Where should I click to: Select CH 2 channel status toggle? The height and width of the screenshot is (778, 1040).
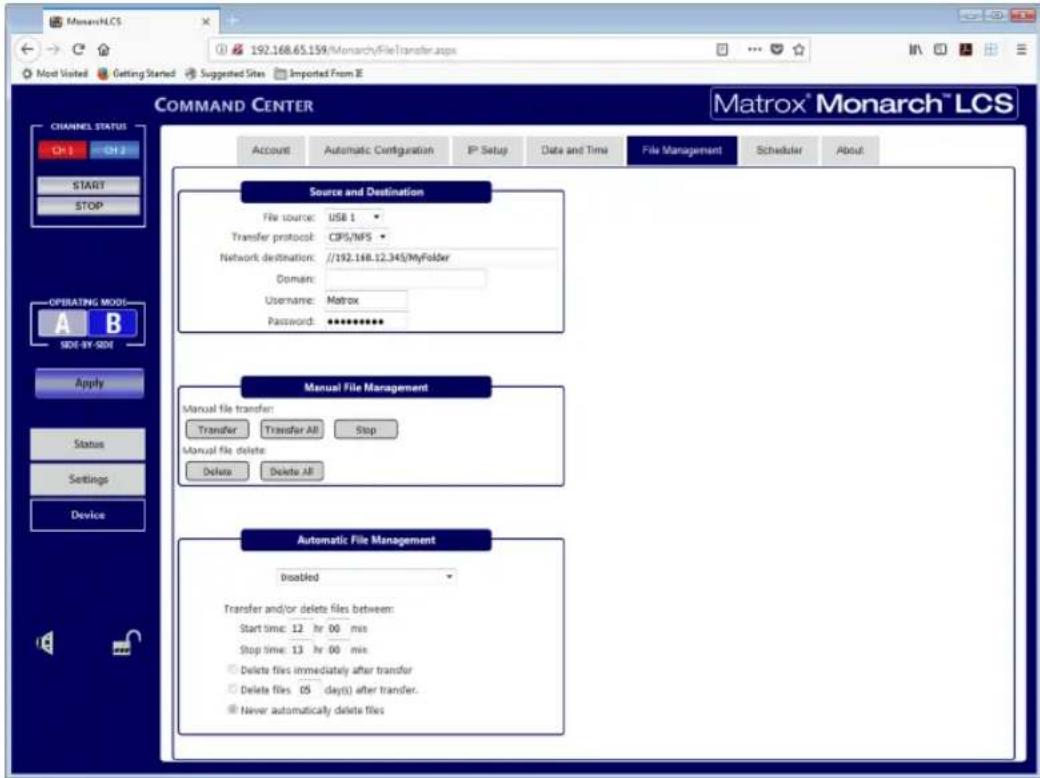coord(114,151)
